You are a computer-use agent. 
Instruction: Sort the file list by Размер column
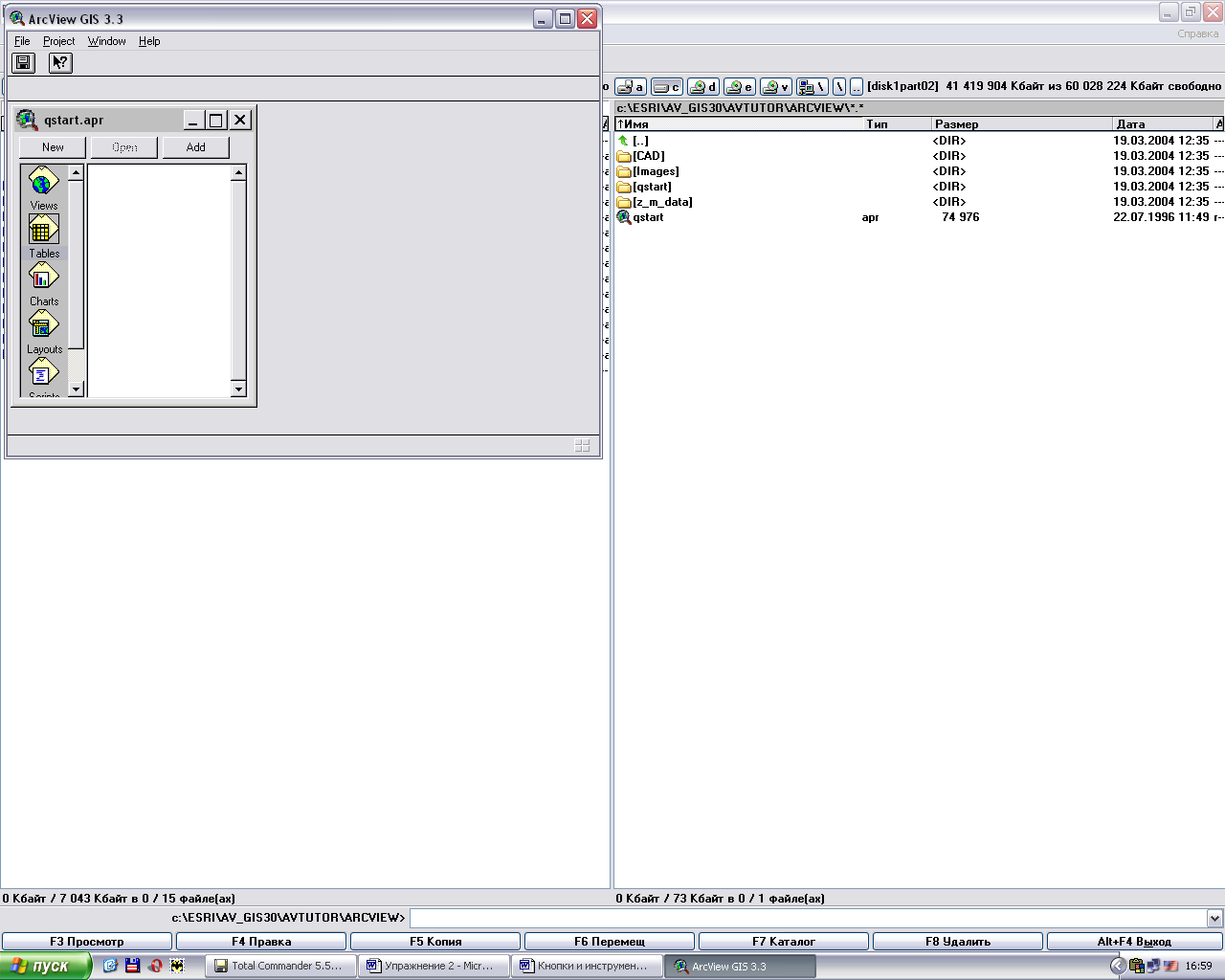pos(1022,124)
